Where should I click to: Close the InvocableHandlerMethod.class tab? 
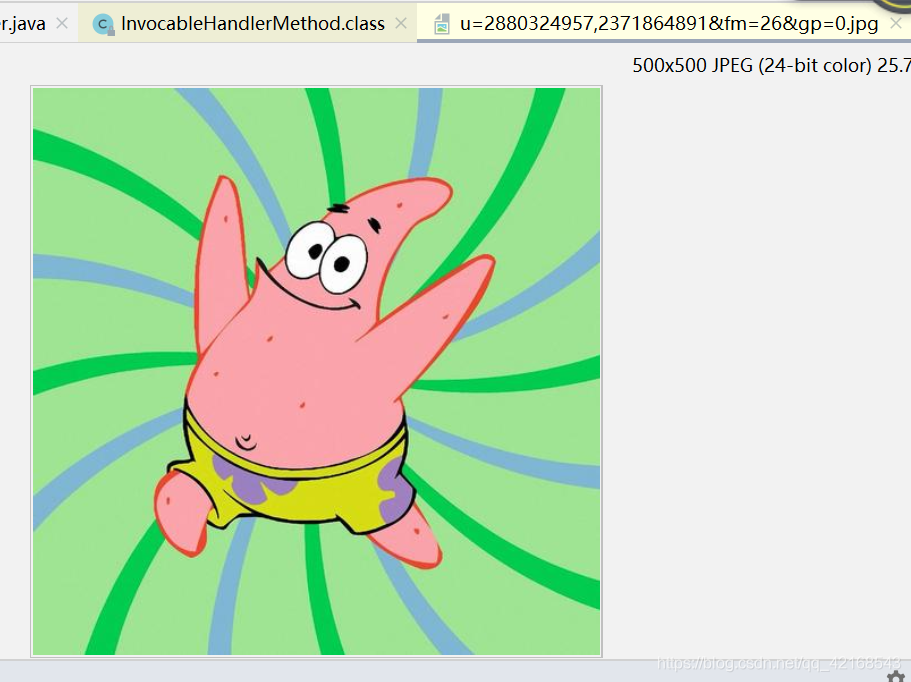[401, 24]
